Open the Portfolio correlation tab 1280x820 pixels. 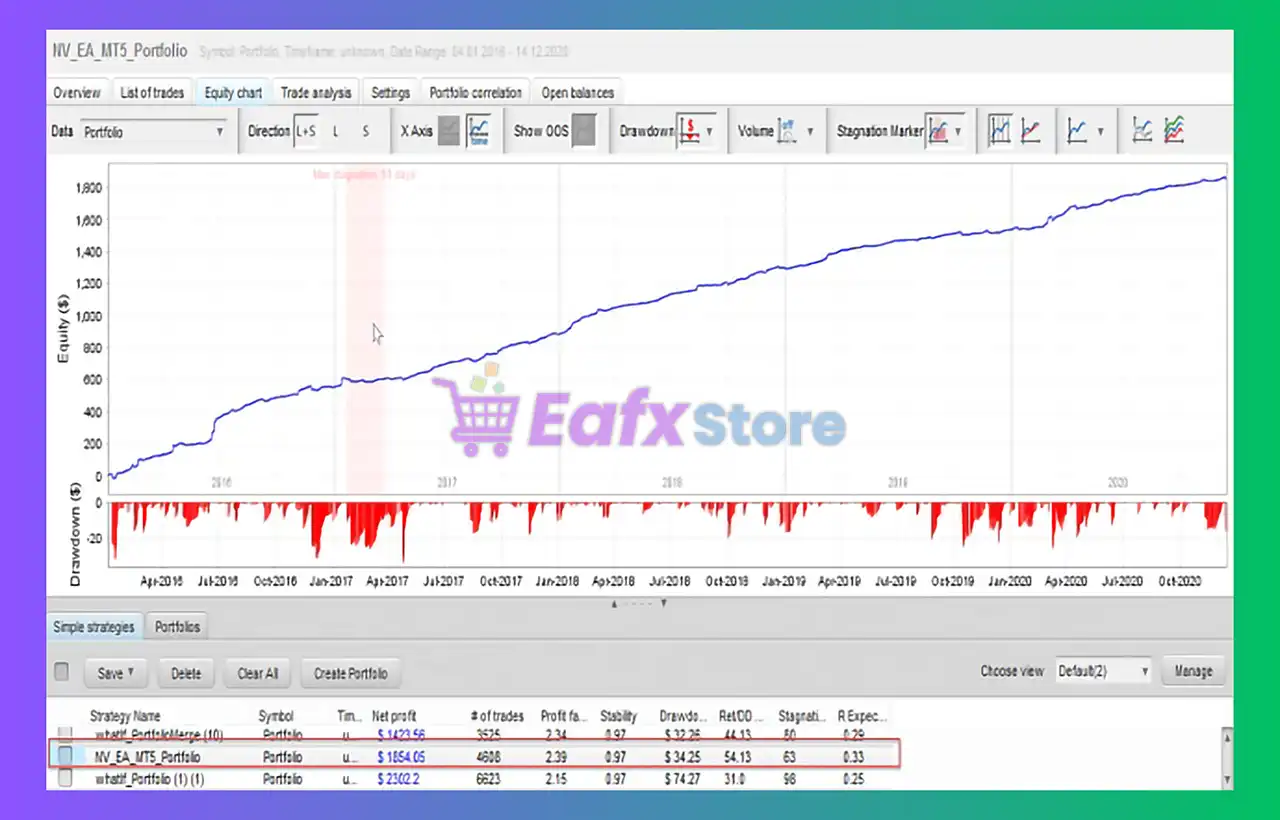click(x=476, y=93)
